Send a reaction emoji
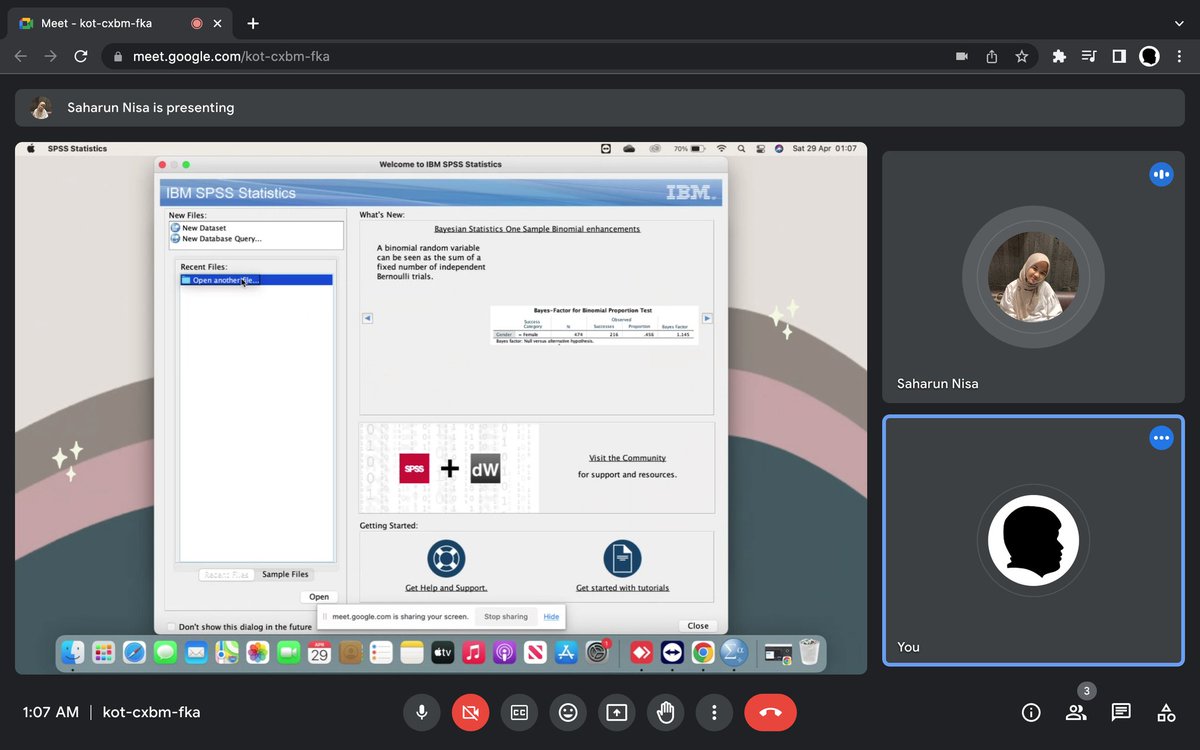Viewport: 1200px width, 750px height. (x=568, y=712)
